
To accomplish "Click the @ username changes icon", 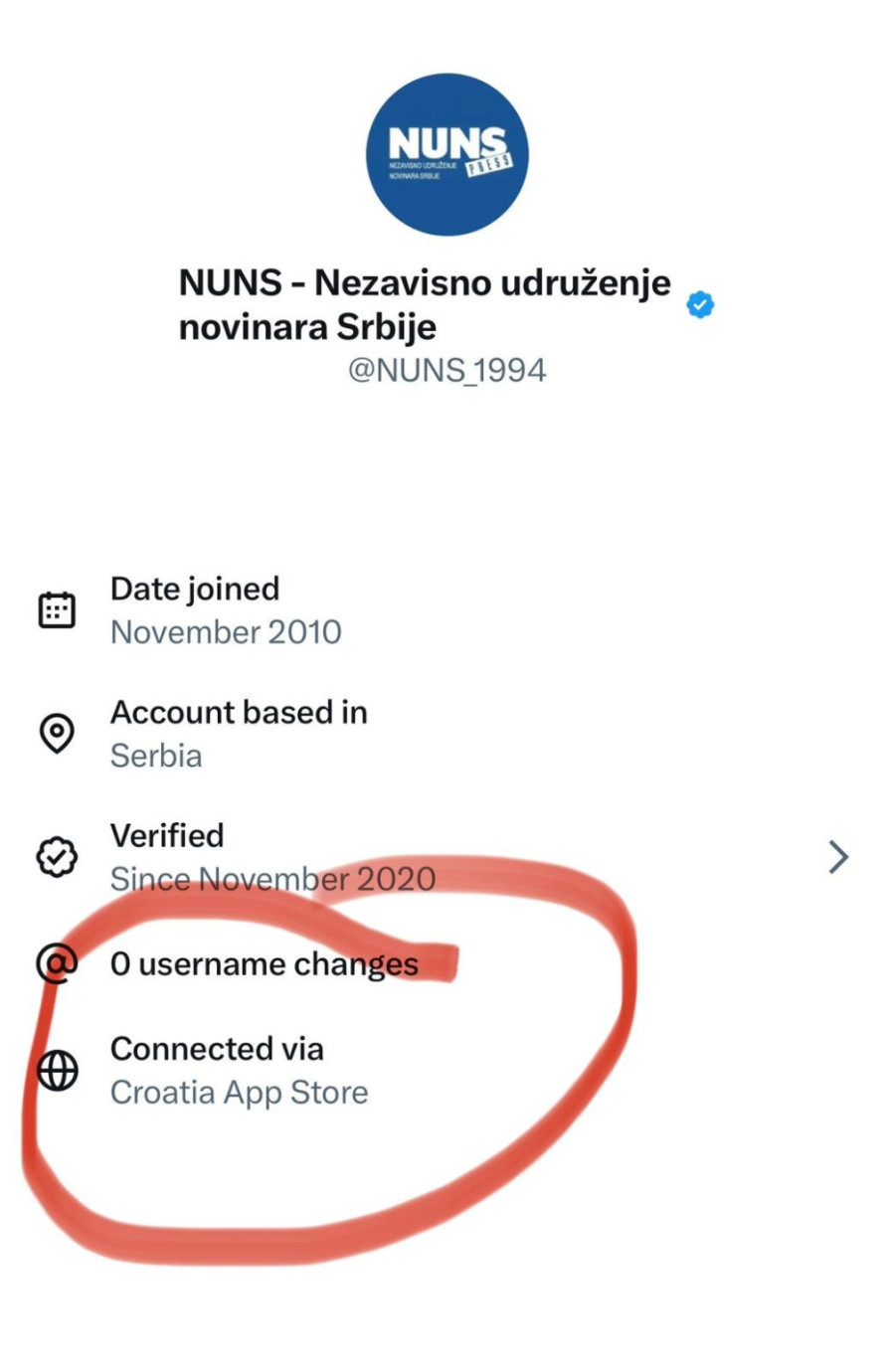I will tap(57, 963).
